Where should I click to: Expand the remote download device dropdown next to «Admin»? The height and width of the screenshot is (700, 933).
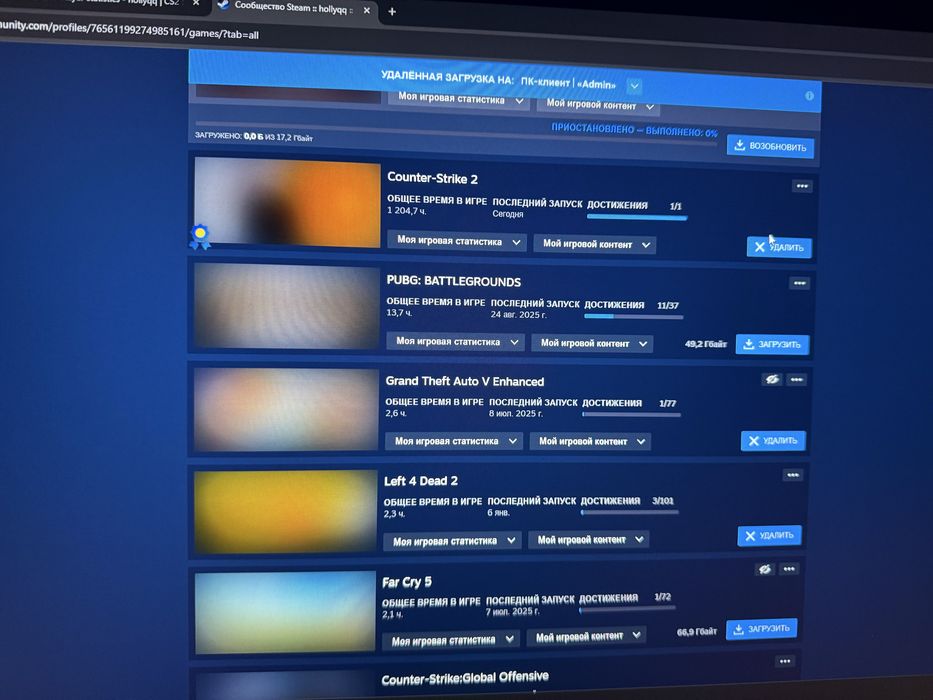point(634,86)
